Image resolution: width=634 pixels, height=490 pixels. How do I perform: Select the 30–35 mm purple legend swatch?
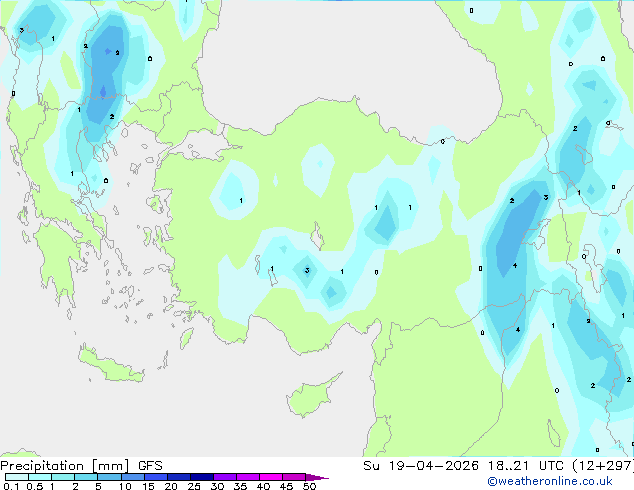(225, 477)
